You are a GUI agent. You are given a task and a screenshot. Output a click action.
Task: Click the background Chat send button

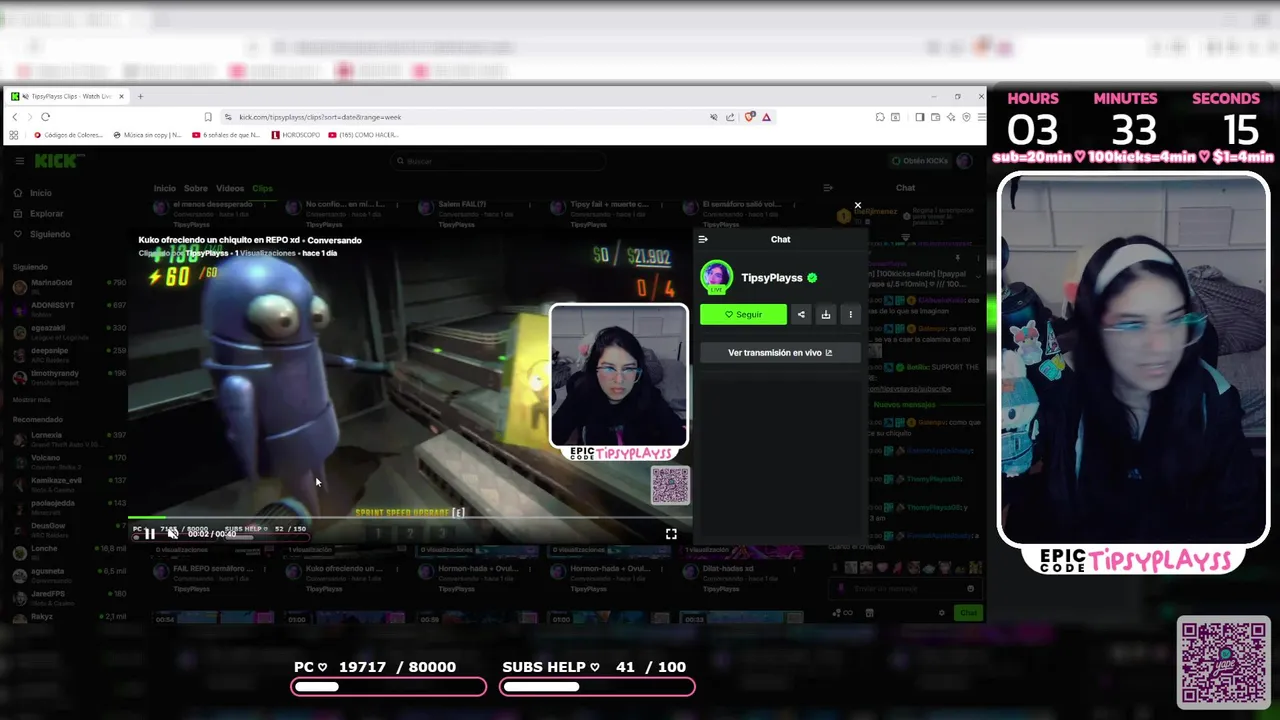click(968, 612)
